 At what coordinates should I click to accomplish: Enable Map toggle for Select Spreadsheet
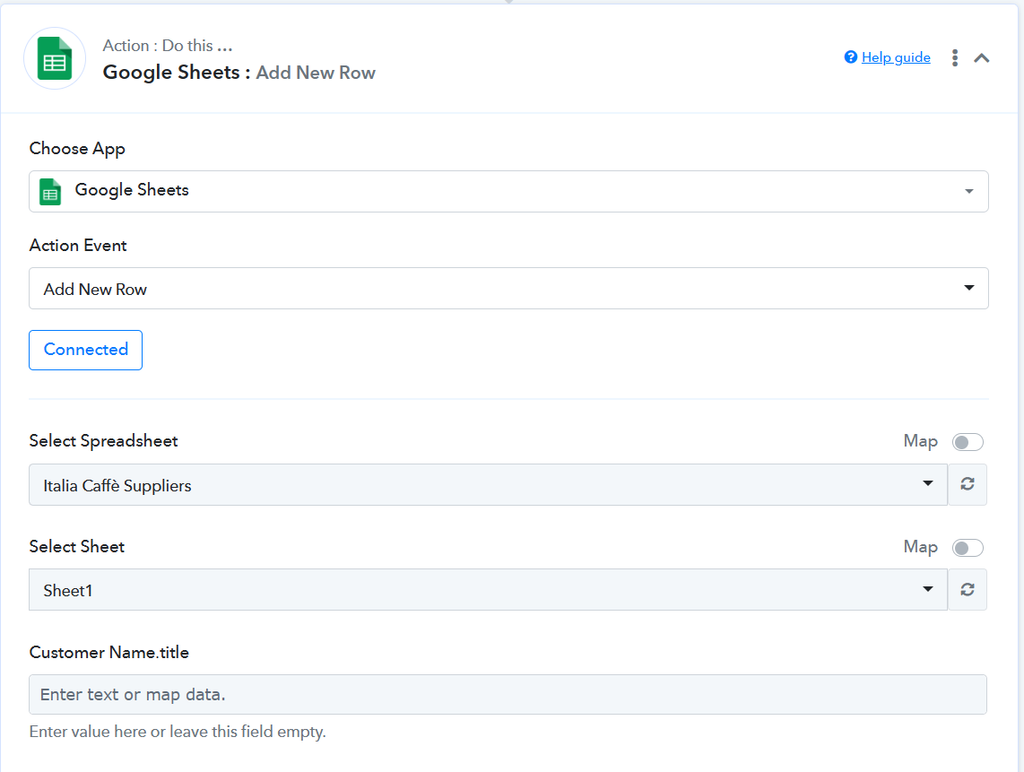point(967,442)
